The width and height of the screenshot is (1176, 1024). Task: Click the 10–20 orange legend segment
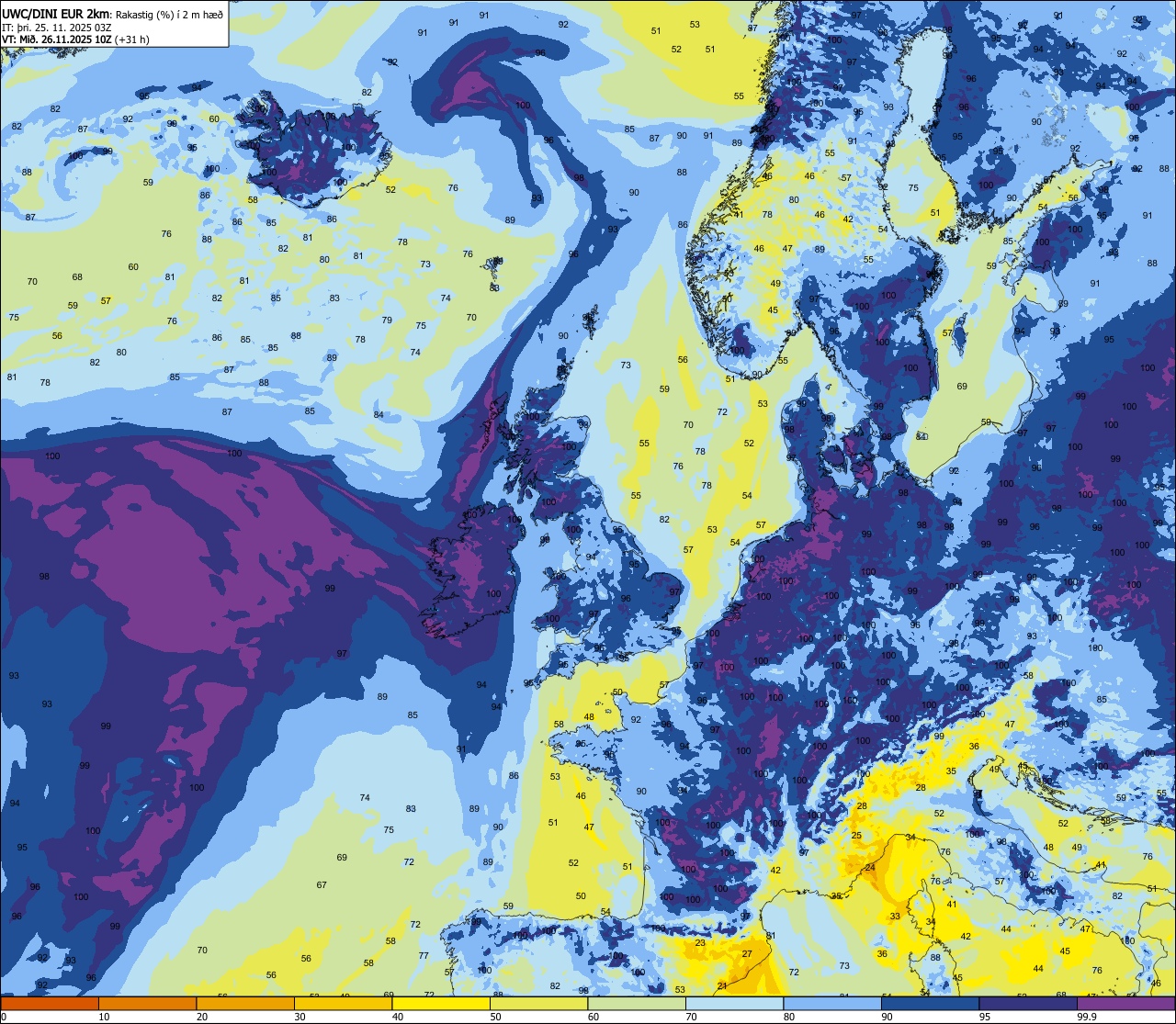147,1003
